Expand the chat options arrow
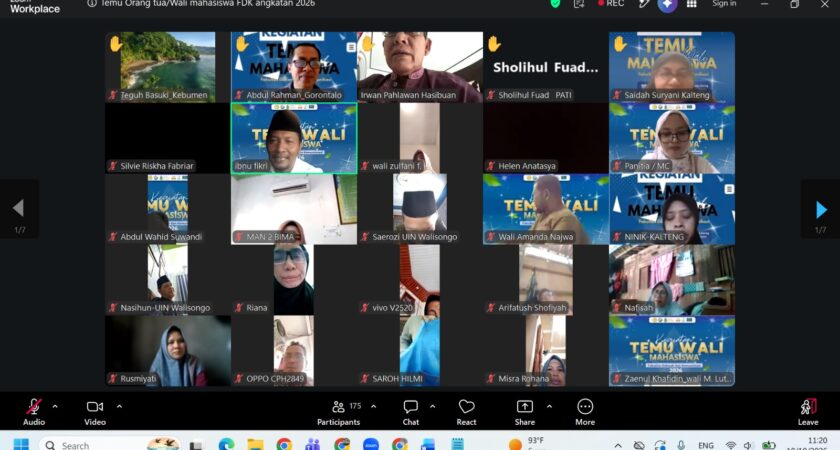Screen dimensions: 840x450 pos(432,407)
